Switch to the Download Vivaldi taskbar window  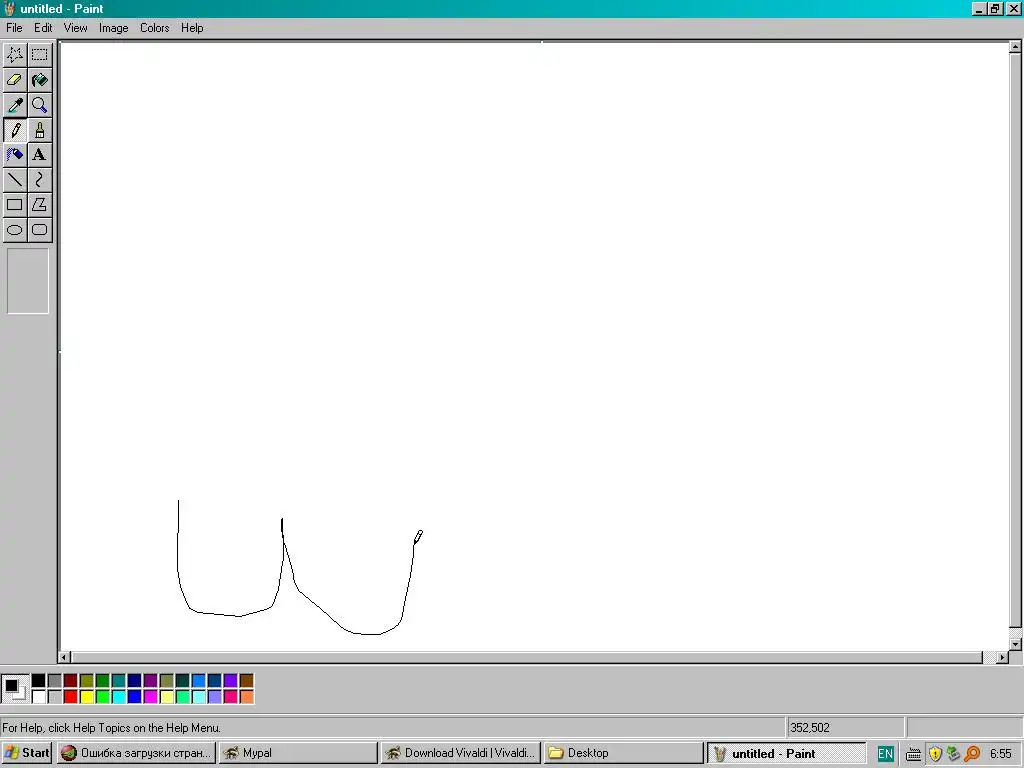point(460,753)
